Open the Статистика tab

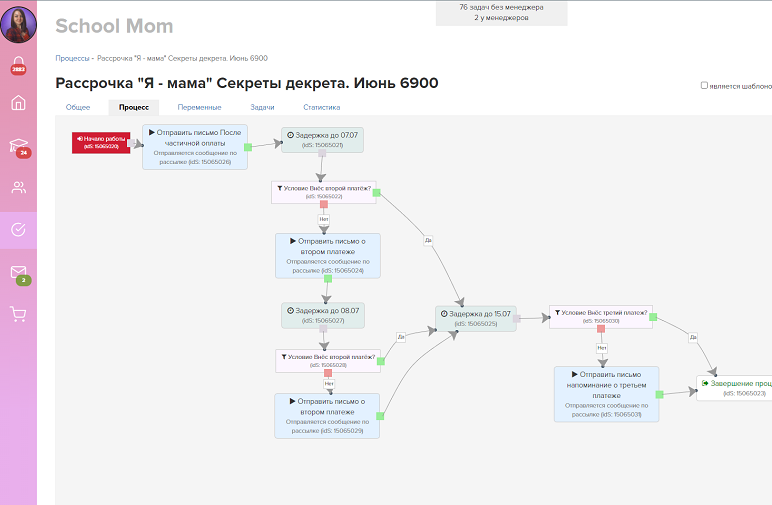pos(321,107)
